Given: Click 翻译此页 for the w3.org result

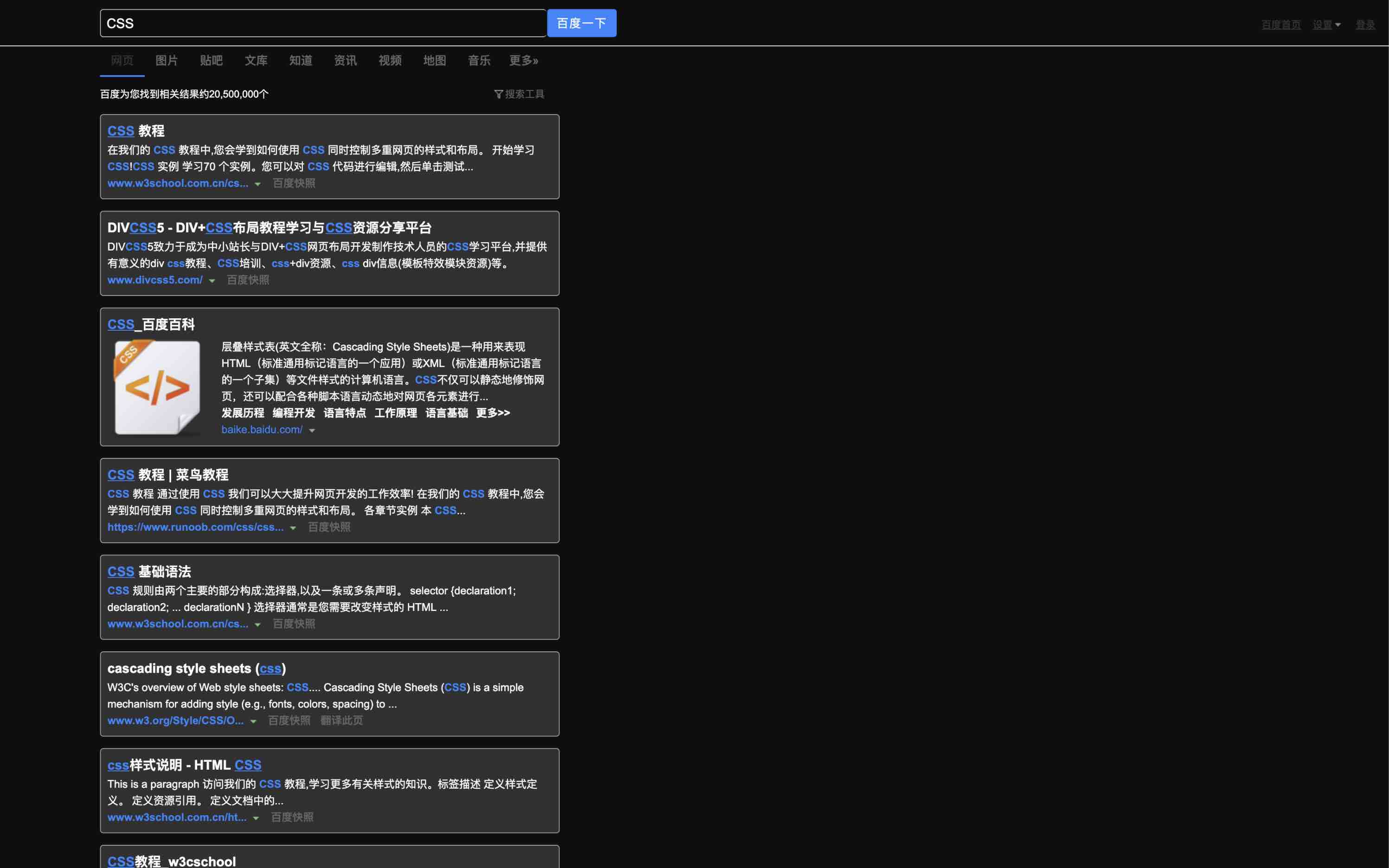Looking at the screenshot, I should tap(342, 721).
